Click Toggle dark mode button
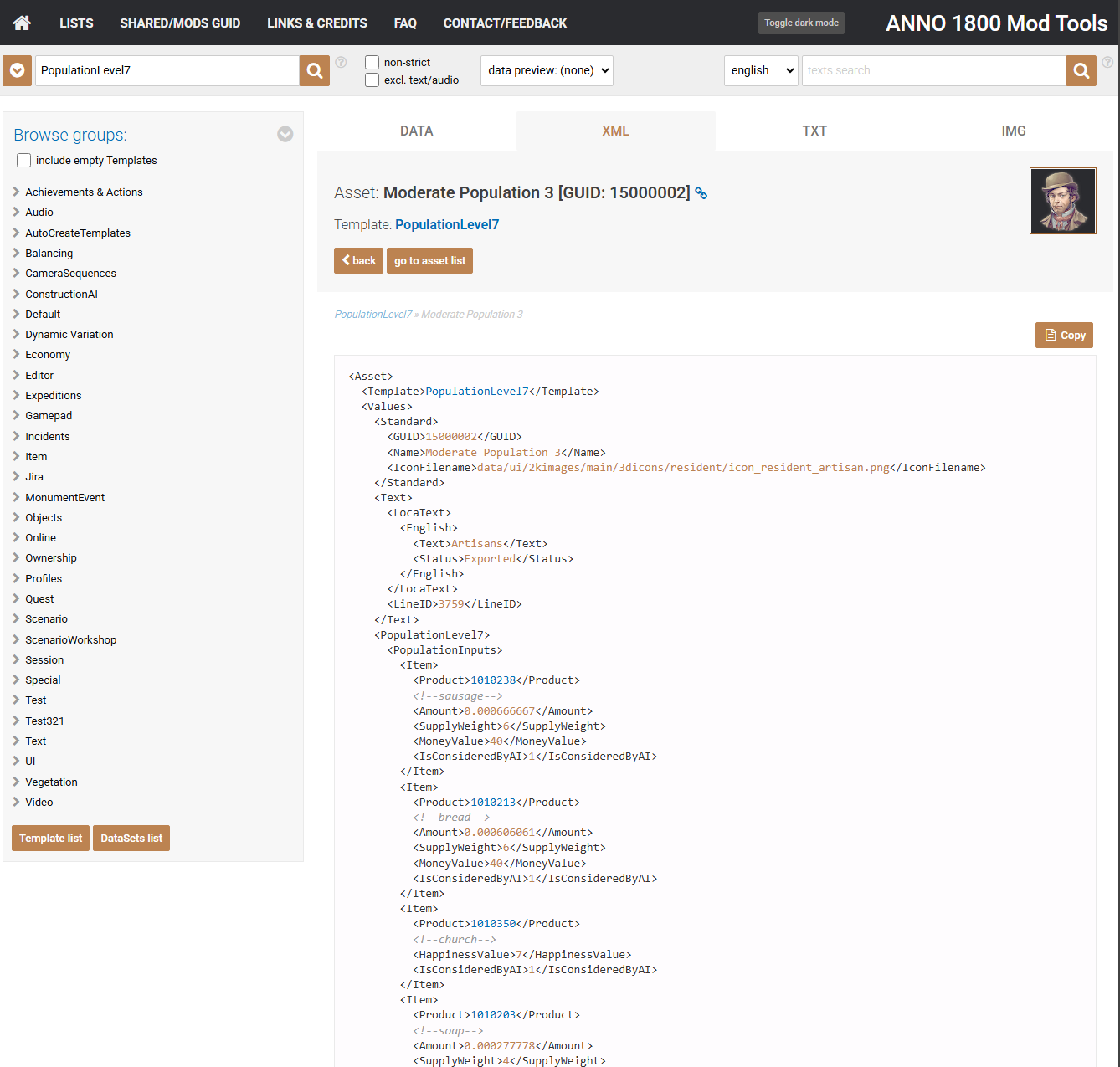The image size is (1120, 1067). (801, 23)
